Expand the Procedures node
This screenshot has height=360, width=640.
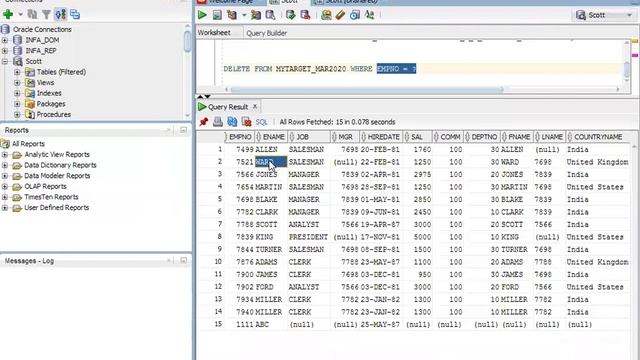tap(17, 114)
